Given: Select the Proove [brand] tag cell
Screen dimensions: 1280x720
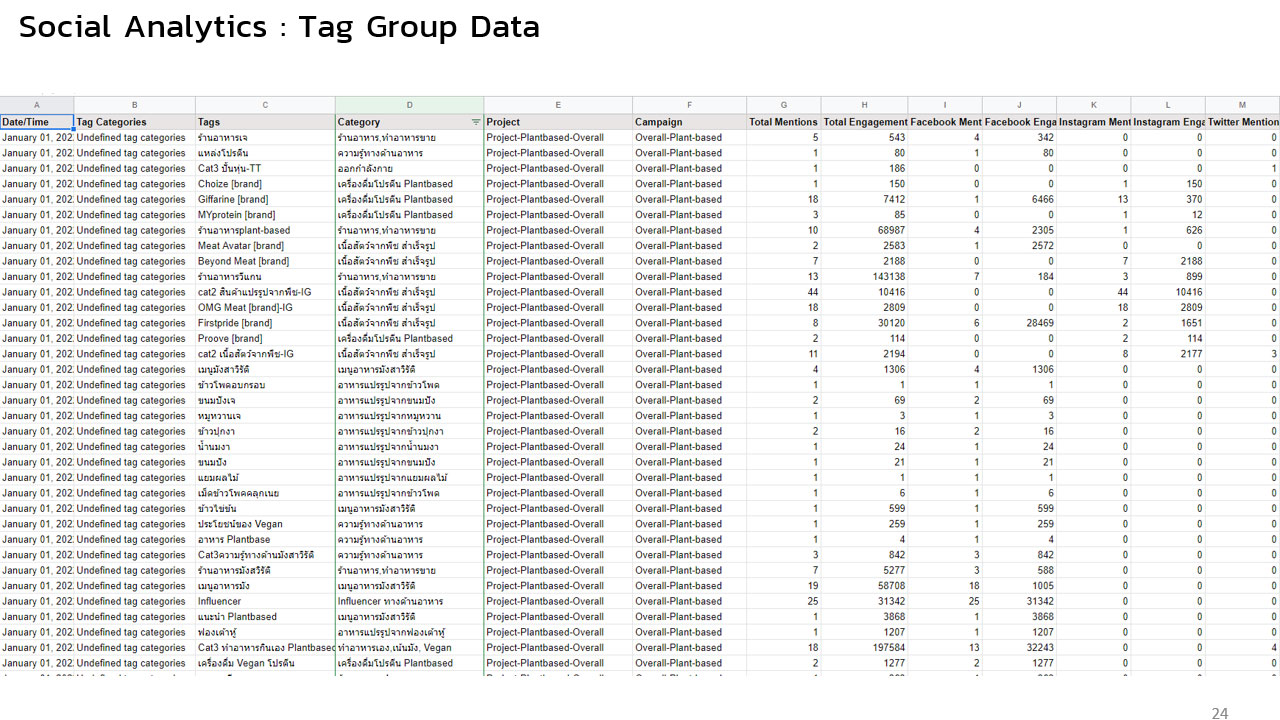Looking at the screenshot, I should coord(265,338).
